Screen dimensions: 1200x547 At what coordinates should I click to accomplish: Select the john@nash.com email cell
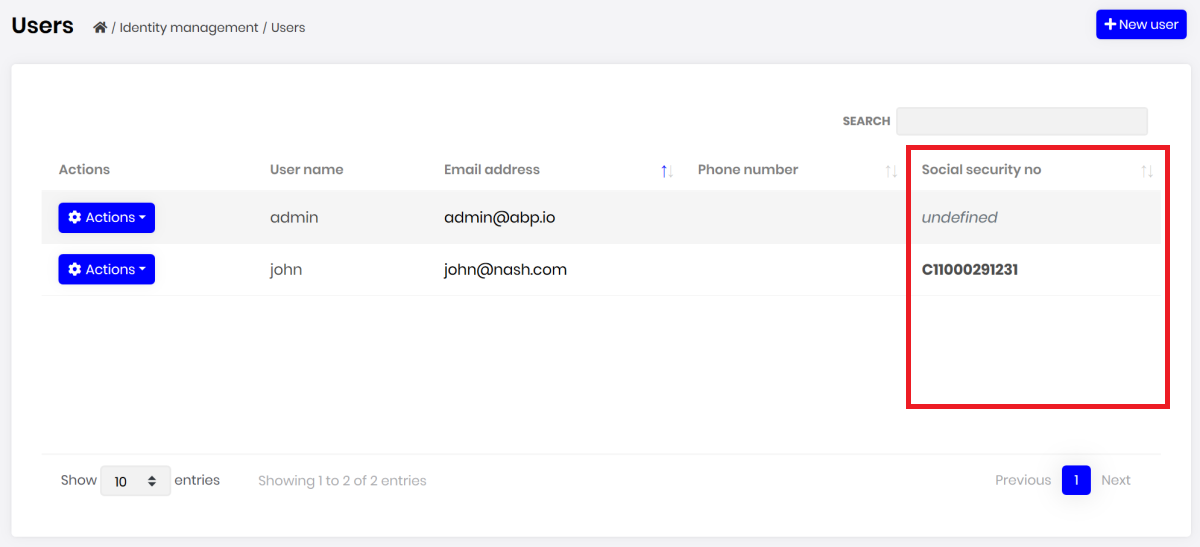coord(505,270)
